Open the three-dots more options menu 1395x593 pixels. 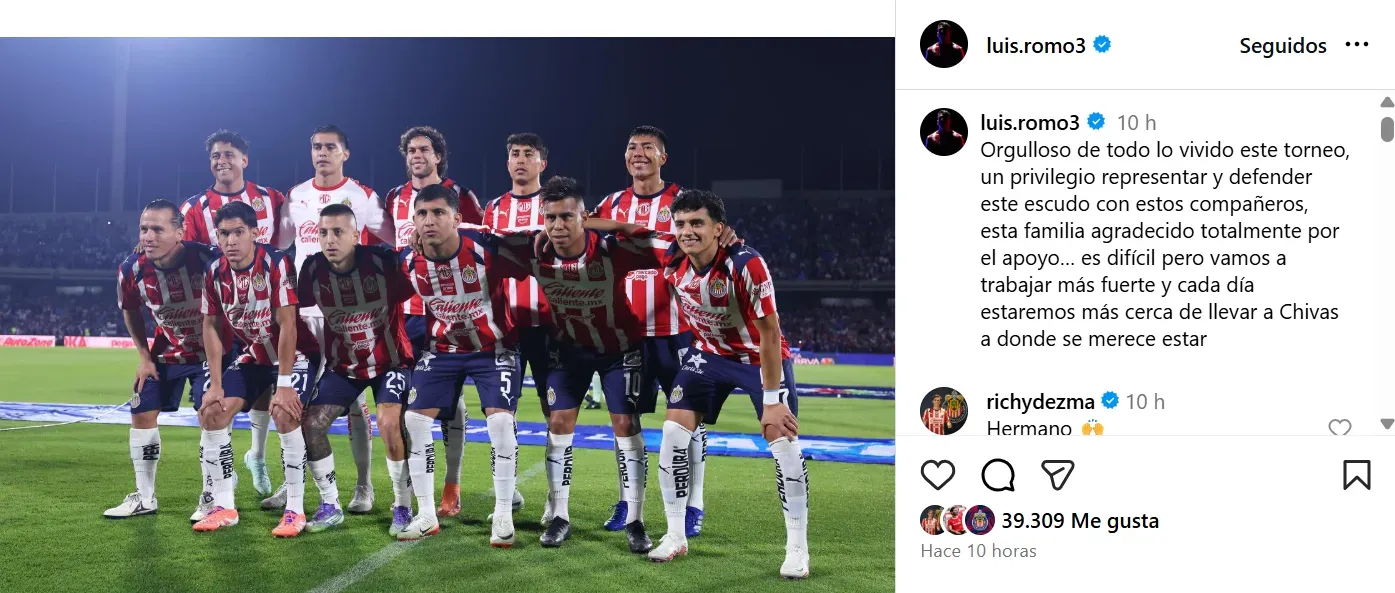click(1356, 45)
